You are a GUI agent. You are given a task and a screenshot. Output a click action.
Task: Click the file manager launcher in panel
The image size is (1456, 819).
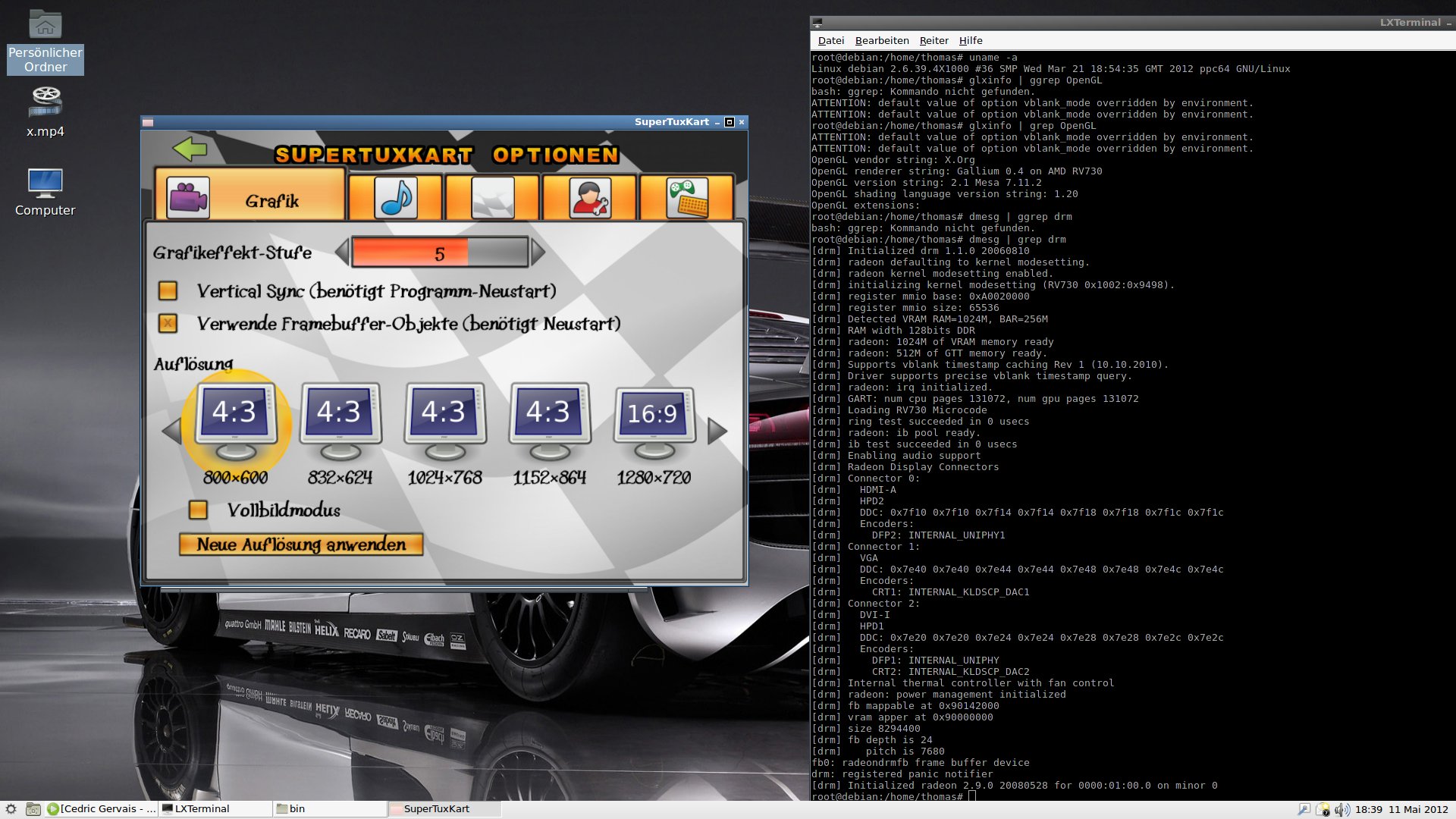pyautogui.click(x=33, y=809)
